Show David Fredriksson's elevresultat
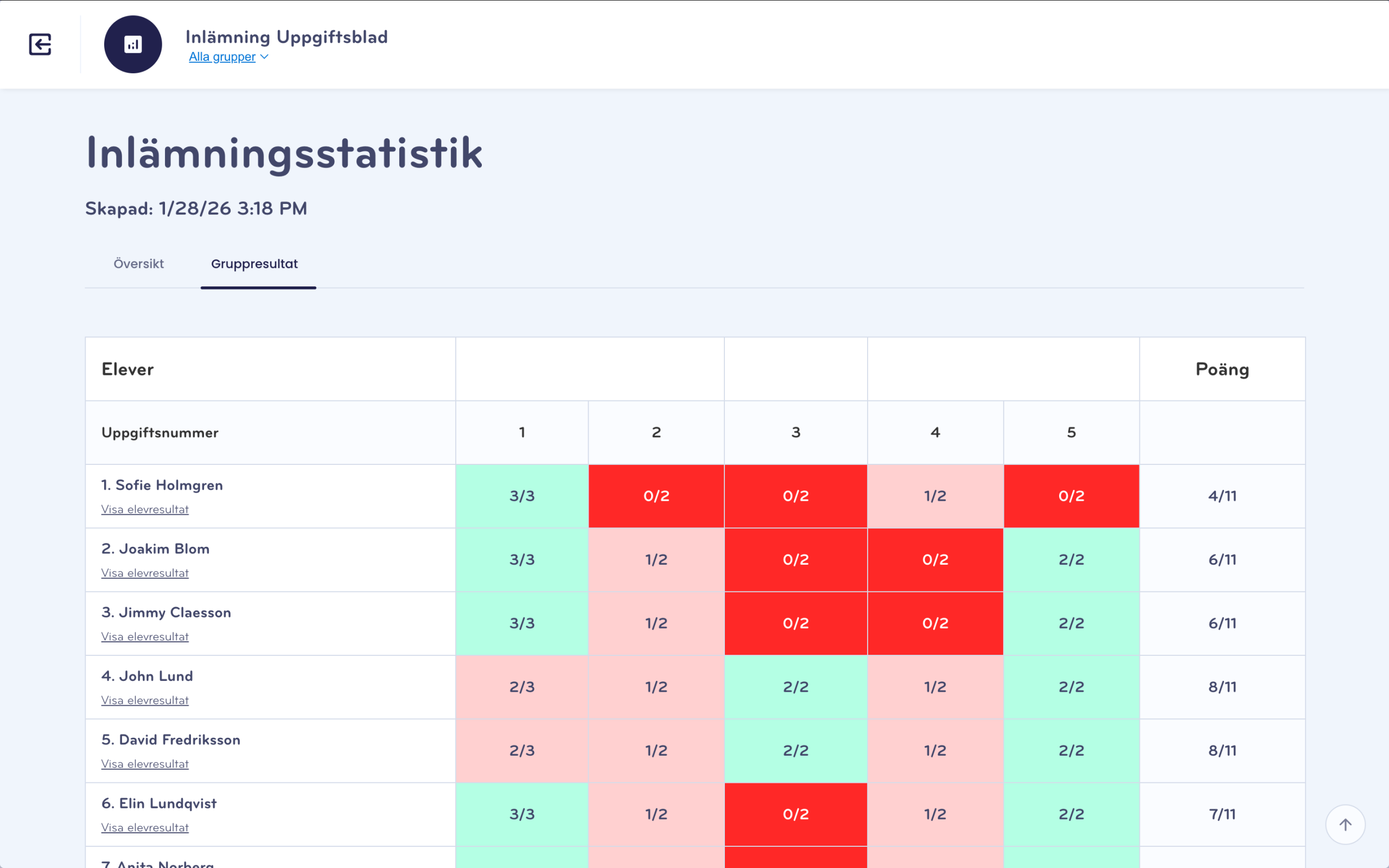1389x868 pixels. pos(145,764)
